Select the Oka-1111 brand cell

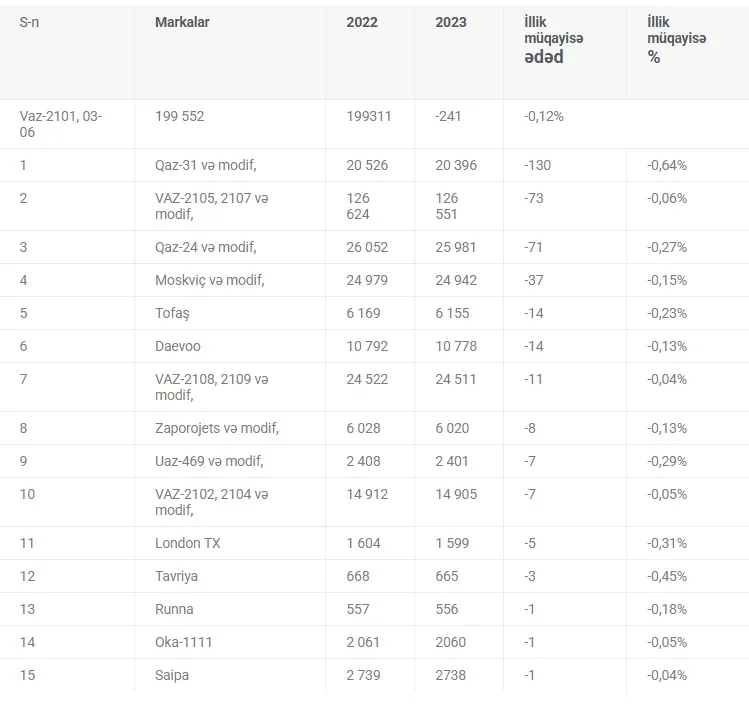(184, 642)
